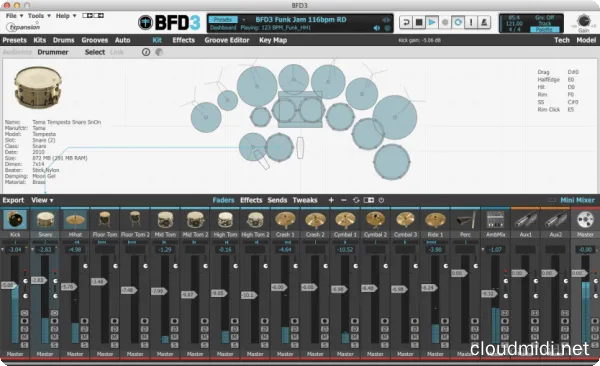Click the mixer refresh arrows icon
This screenshot has height=366, width=600.
(x=356, y=200)
